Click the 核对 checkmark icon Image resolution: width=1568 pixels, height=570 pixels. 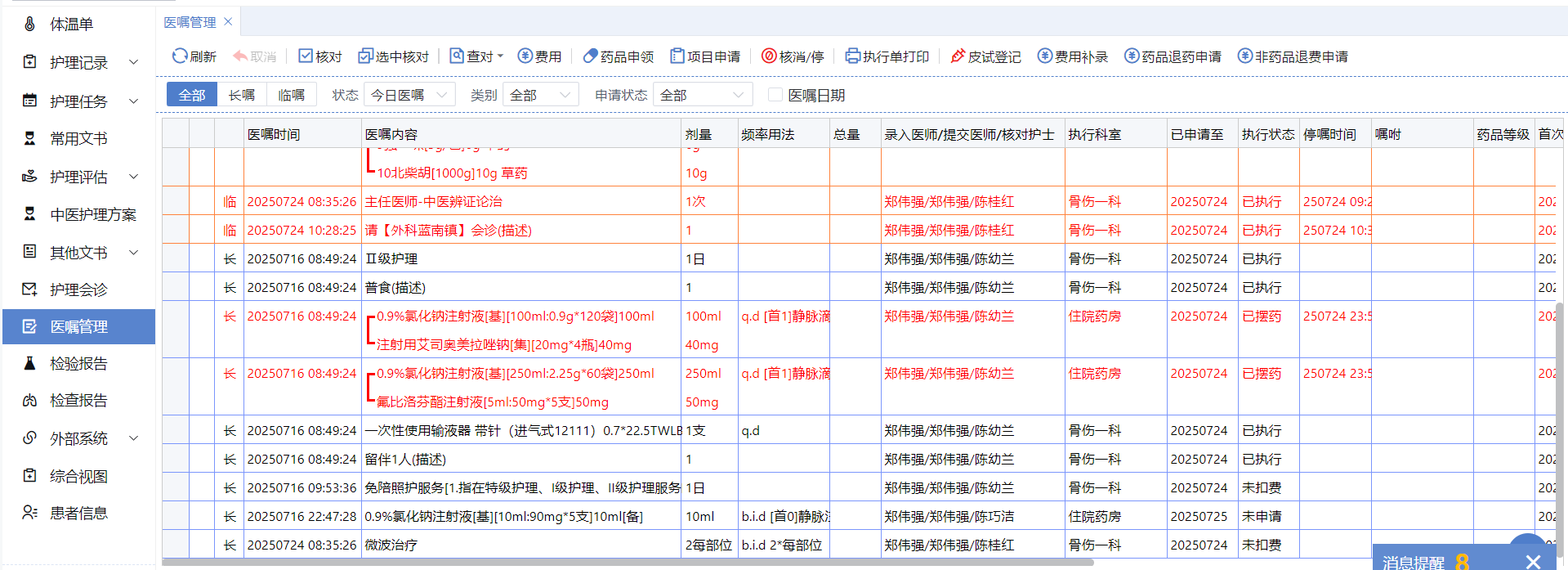point(306,56)
